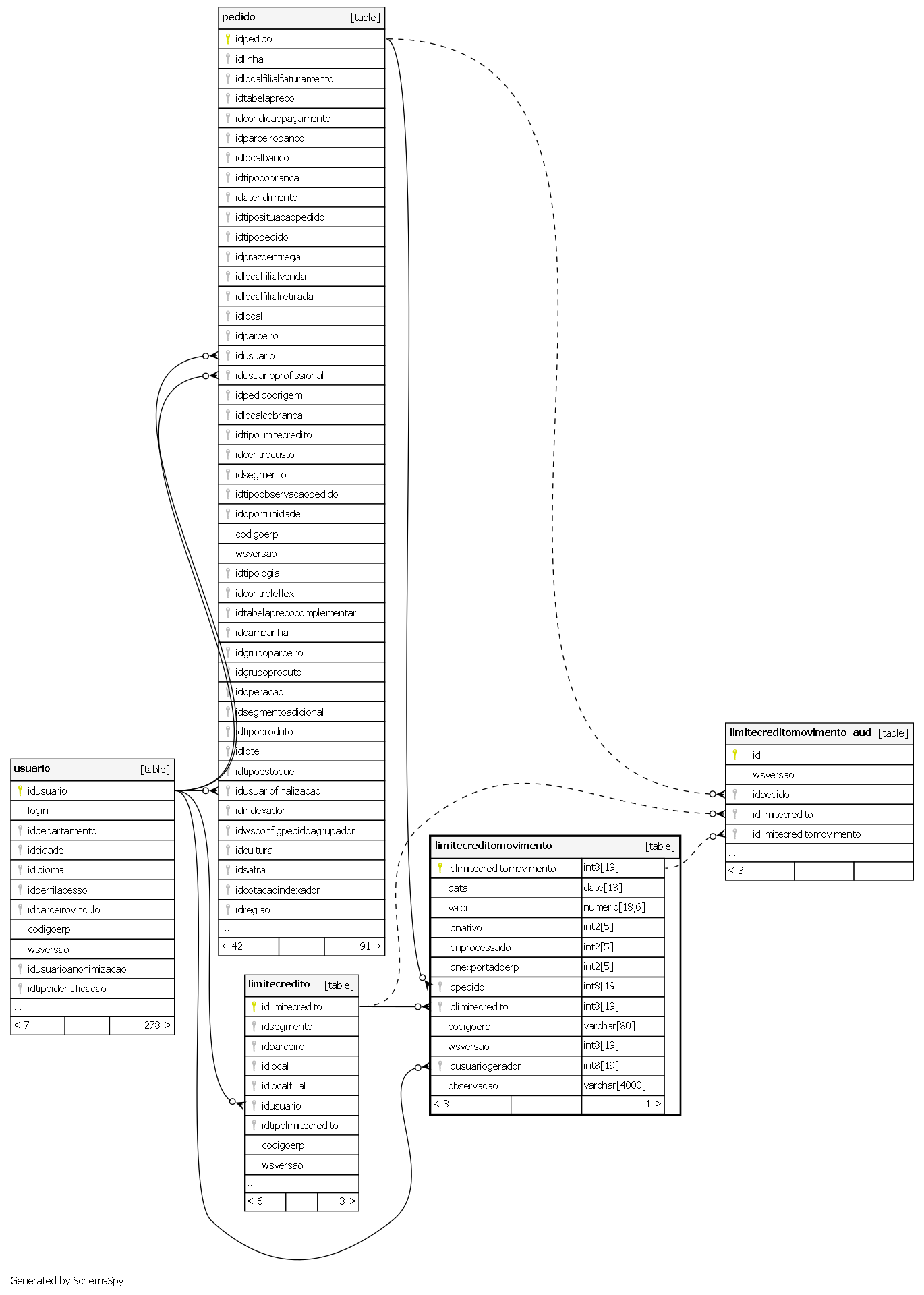Click the gray key icon beside idusuariogerador

[440, 1066]
